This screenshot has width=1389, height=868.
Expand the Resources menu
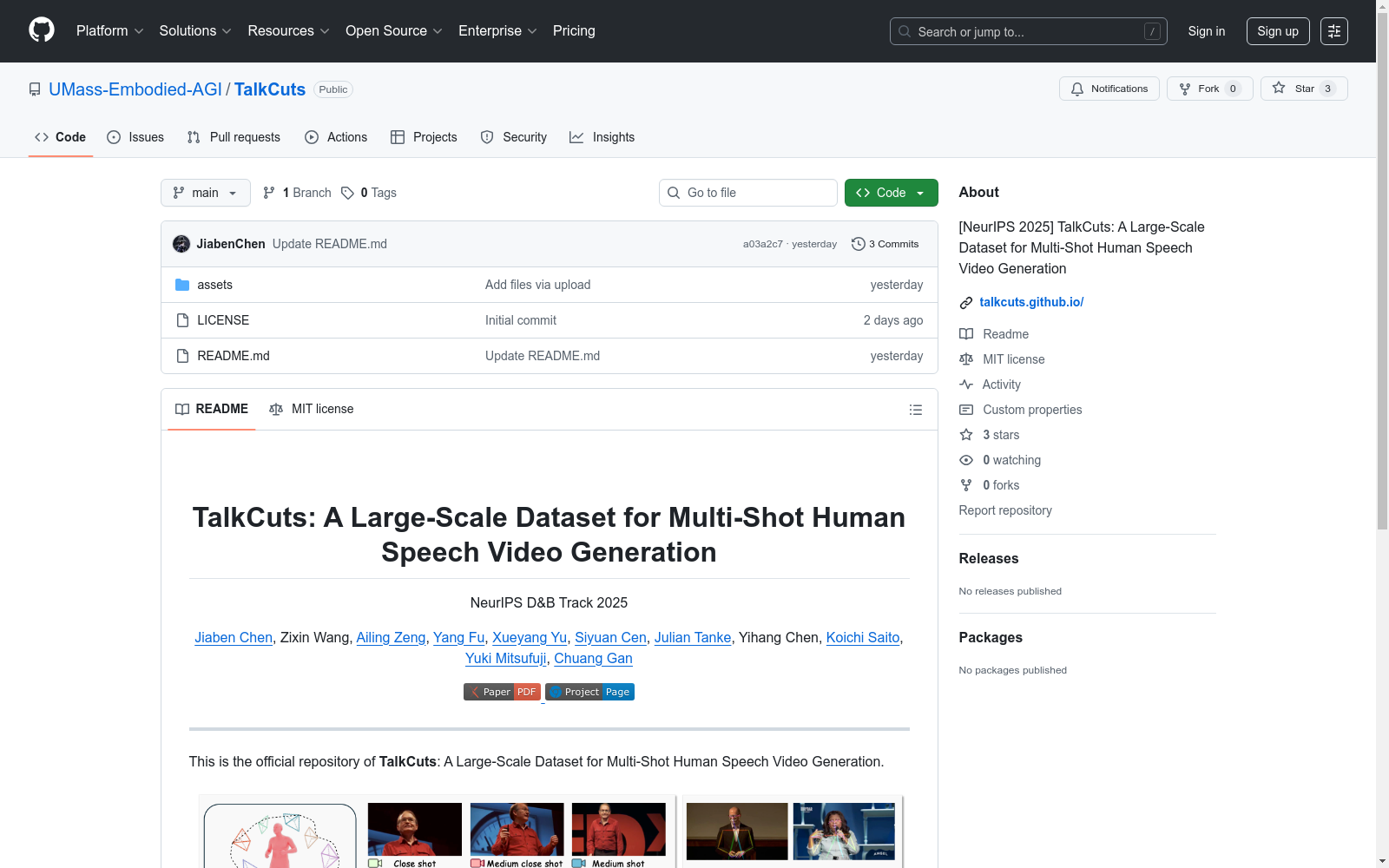coord(288,31)
